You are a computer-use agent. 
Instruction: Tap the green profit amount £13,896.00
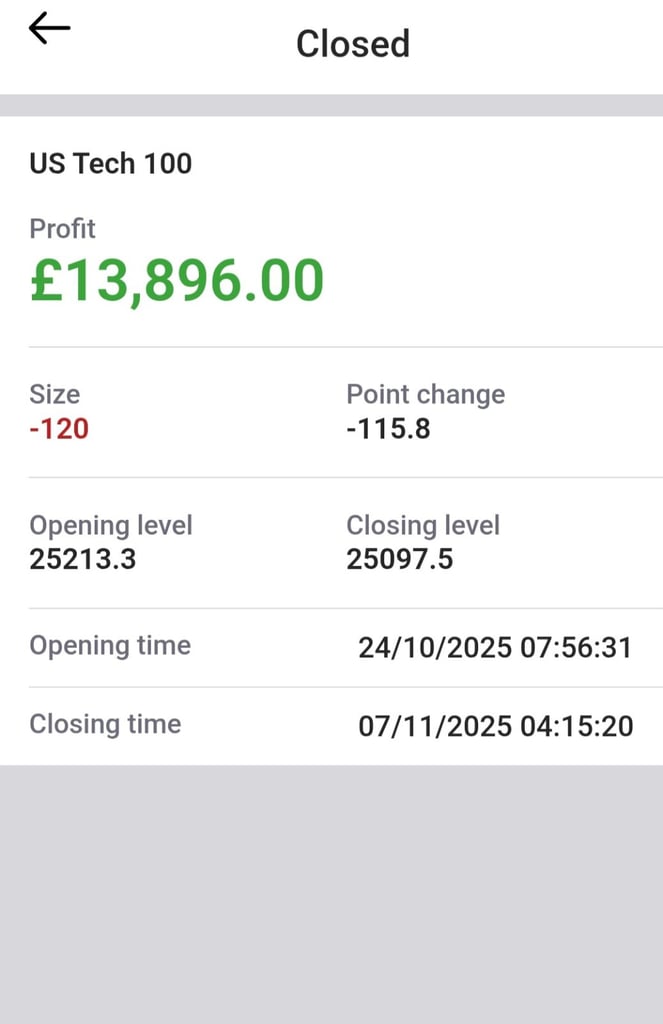coord(177,280)
